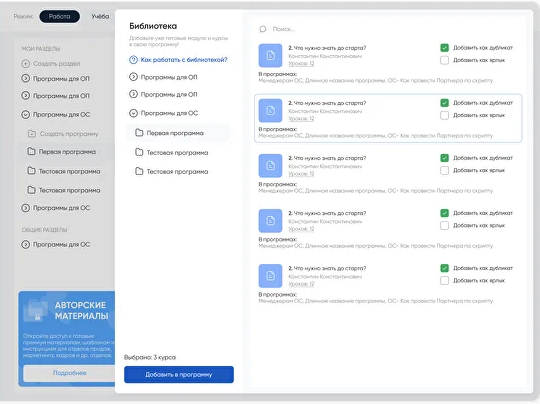Uncheck Добавить как дубликат on the first course
The height and width of the screenshot is (404, 540).
click(445, 48)
